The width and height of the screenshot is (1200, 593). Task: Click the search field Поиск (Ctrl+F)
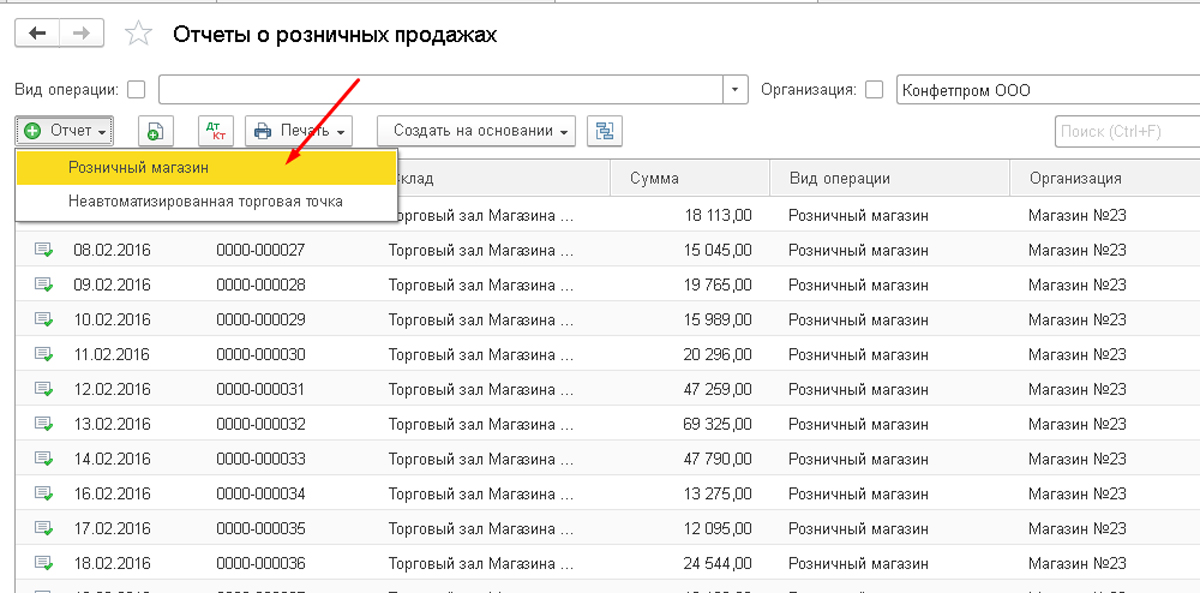pyautogui.click(x=1125, y=131)
